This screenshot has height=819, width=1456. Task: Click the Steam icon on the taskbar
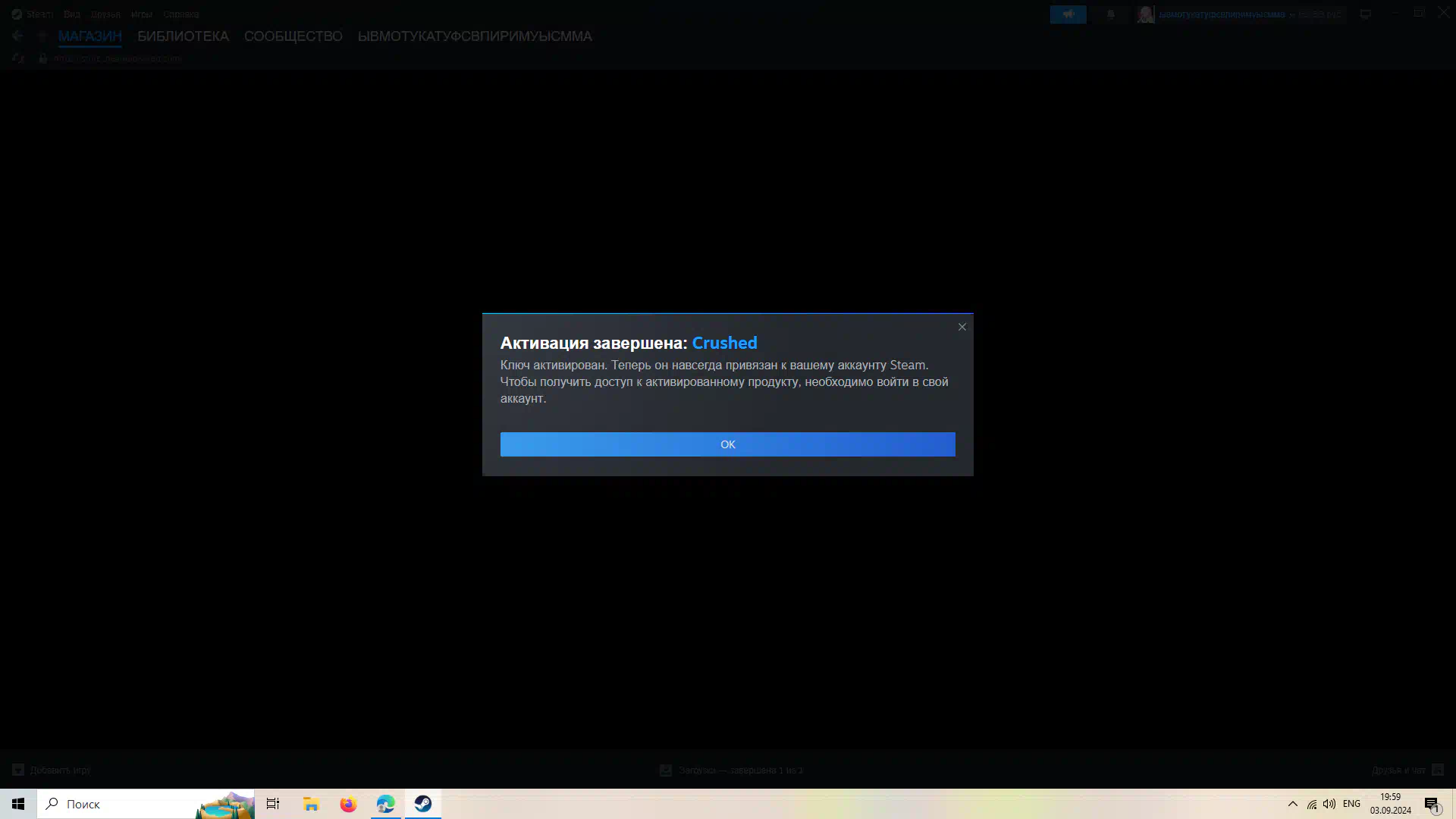(422, 804)
